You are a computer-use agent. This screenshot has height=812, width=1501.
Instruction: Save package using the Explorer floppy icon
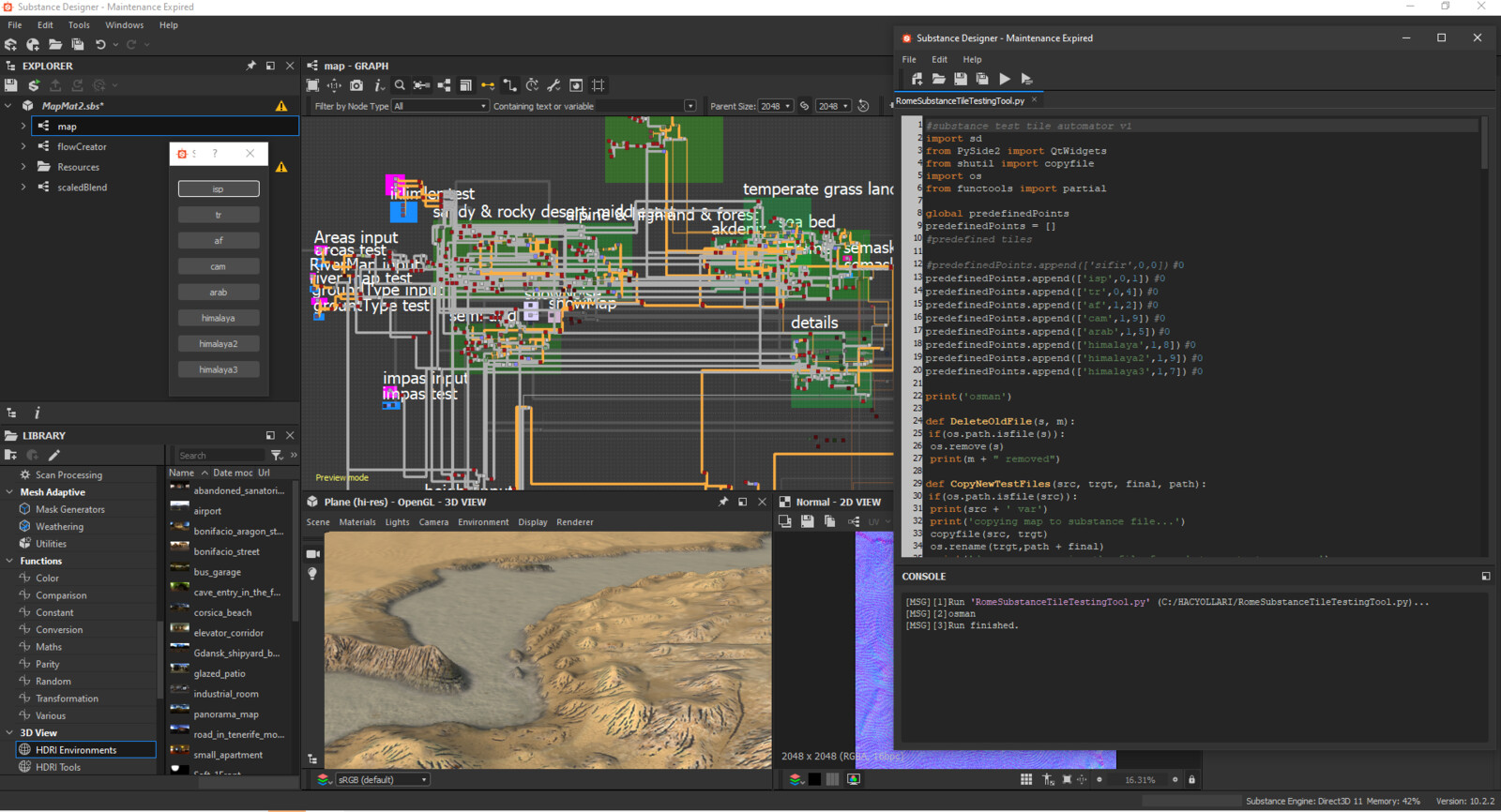pos(11,85)
